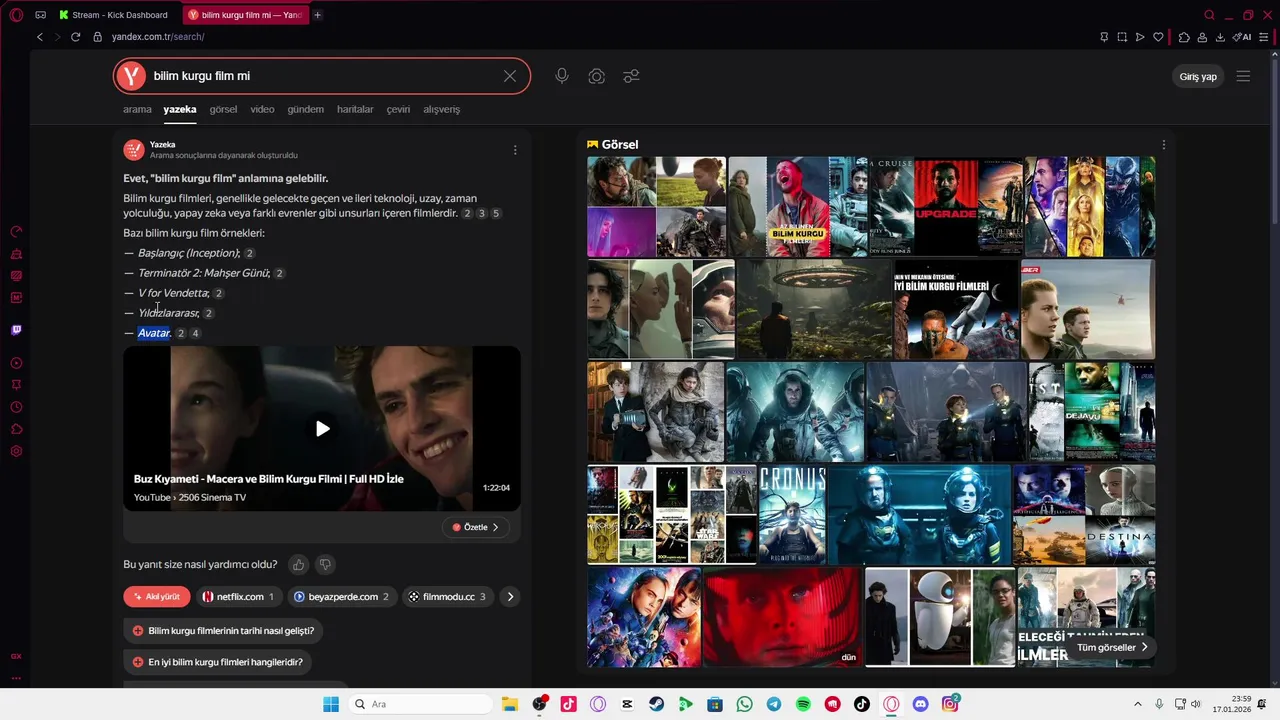Open the browser tab search magnifier

1209,15
